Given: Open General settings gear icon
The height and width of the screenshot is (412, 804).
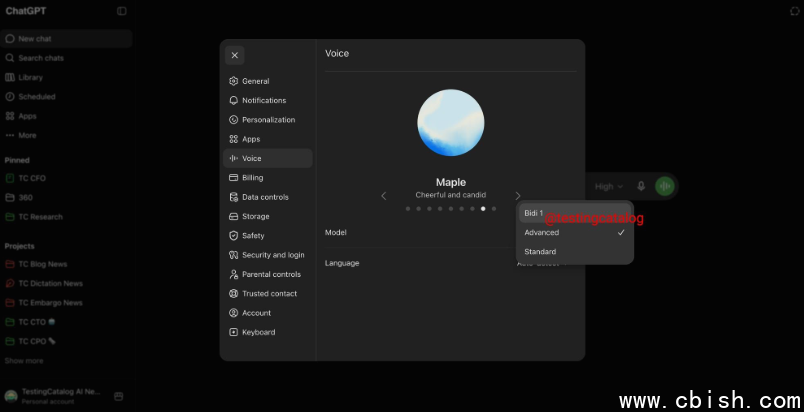Looking at the screenshot, I should 233,81.
